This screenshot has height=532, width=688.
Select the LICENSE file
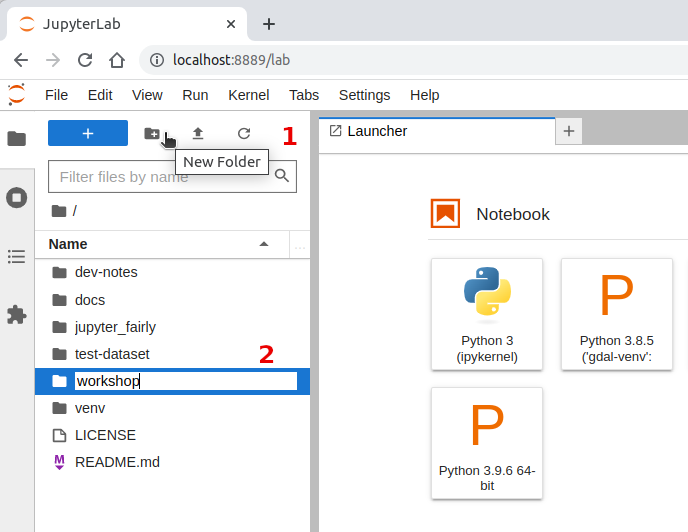click(172, 435)
